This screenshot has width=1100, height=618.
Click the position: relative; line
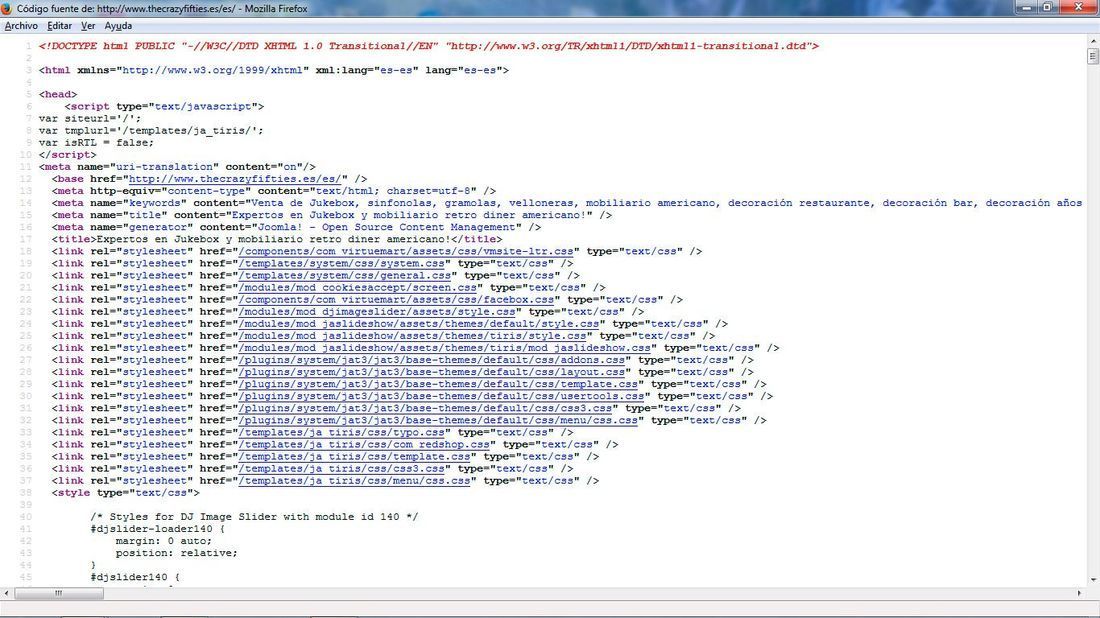click(x=177, y=553)
